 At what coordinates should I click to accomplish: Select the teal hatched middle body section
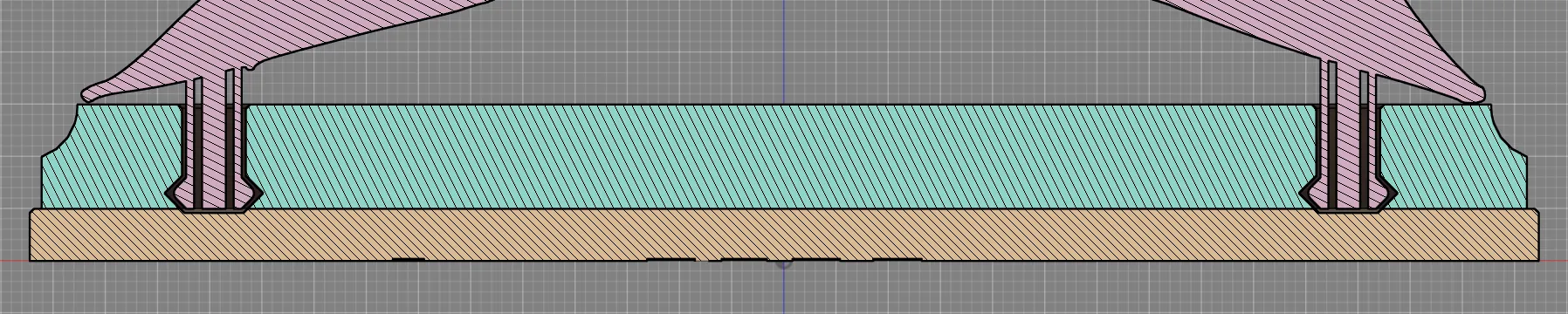click(x=784, y=157)
